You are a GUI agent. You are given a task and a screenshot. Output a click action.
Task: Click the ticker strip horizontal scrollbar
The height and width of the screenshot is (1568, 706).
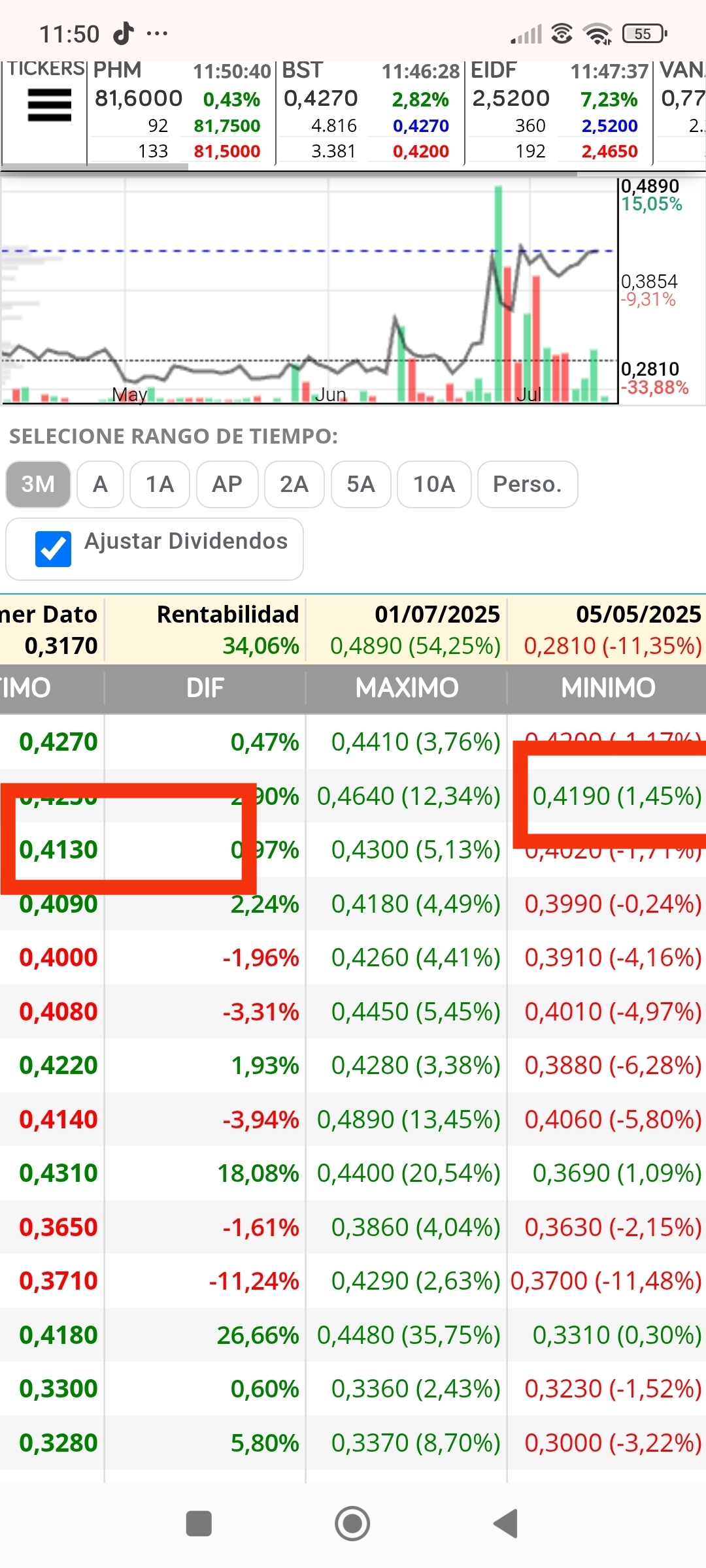click(x=95, y=167)
